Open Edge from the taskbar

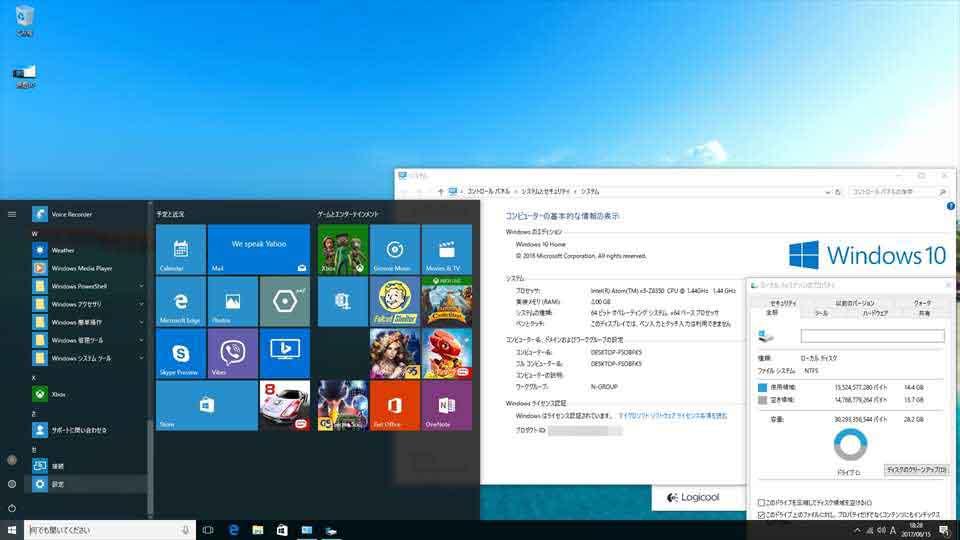click(x=233, y=530)
